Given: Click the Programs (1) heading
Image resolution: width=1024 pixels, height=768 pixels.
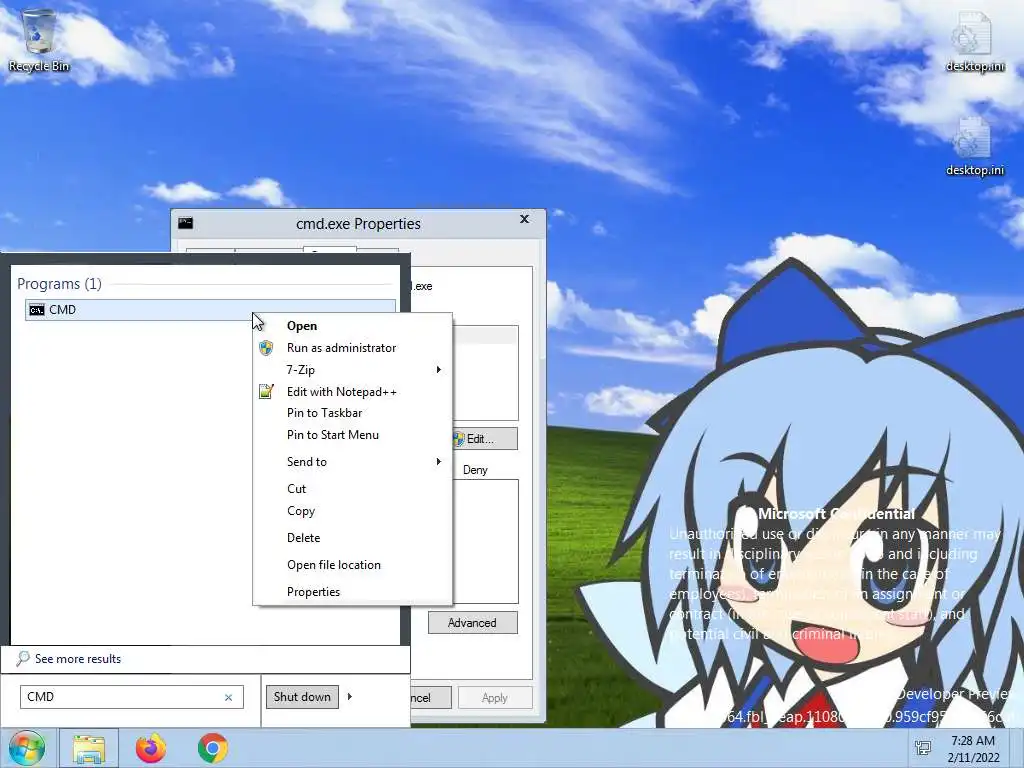Looking at the screenshot, I should coord(59,284).
